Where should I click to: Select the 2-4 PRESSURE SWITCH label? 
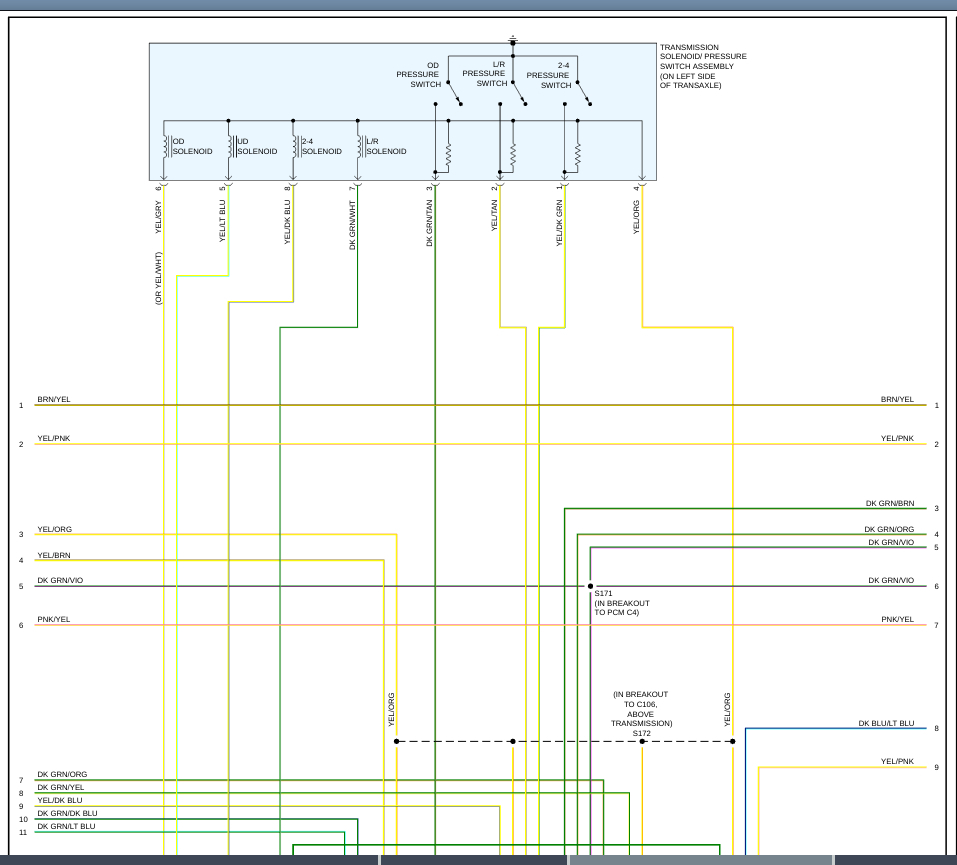(548, 75)
